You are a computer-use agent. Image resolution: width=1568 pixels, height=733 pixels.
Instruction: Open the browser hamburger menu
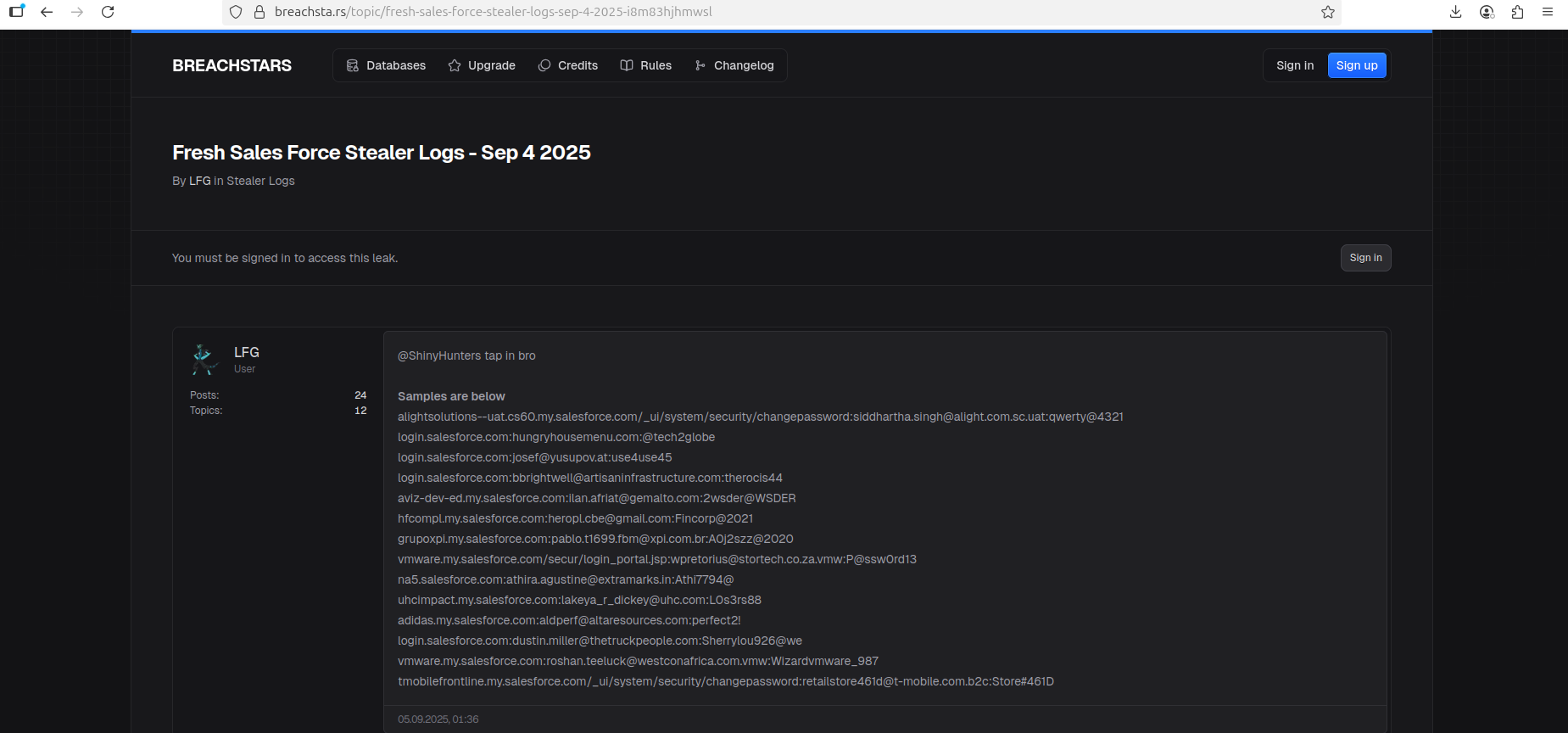point(1548,12)
